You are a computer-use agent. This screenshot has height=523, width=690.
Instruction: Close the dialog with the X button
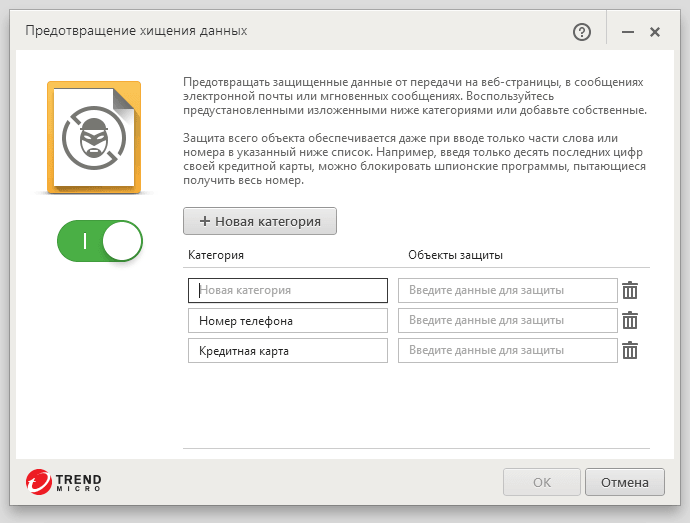click(x=655, y=32)
